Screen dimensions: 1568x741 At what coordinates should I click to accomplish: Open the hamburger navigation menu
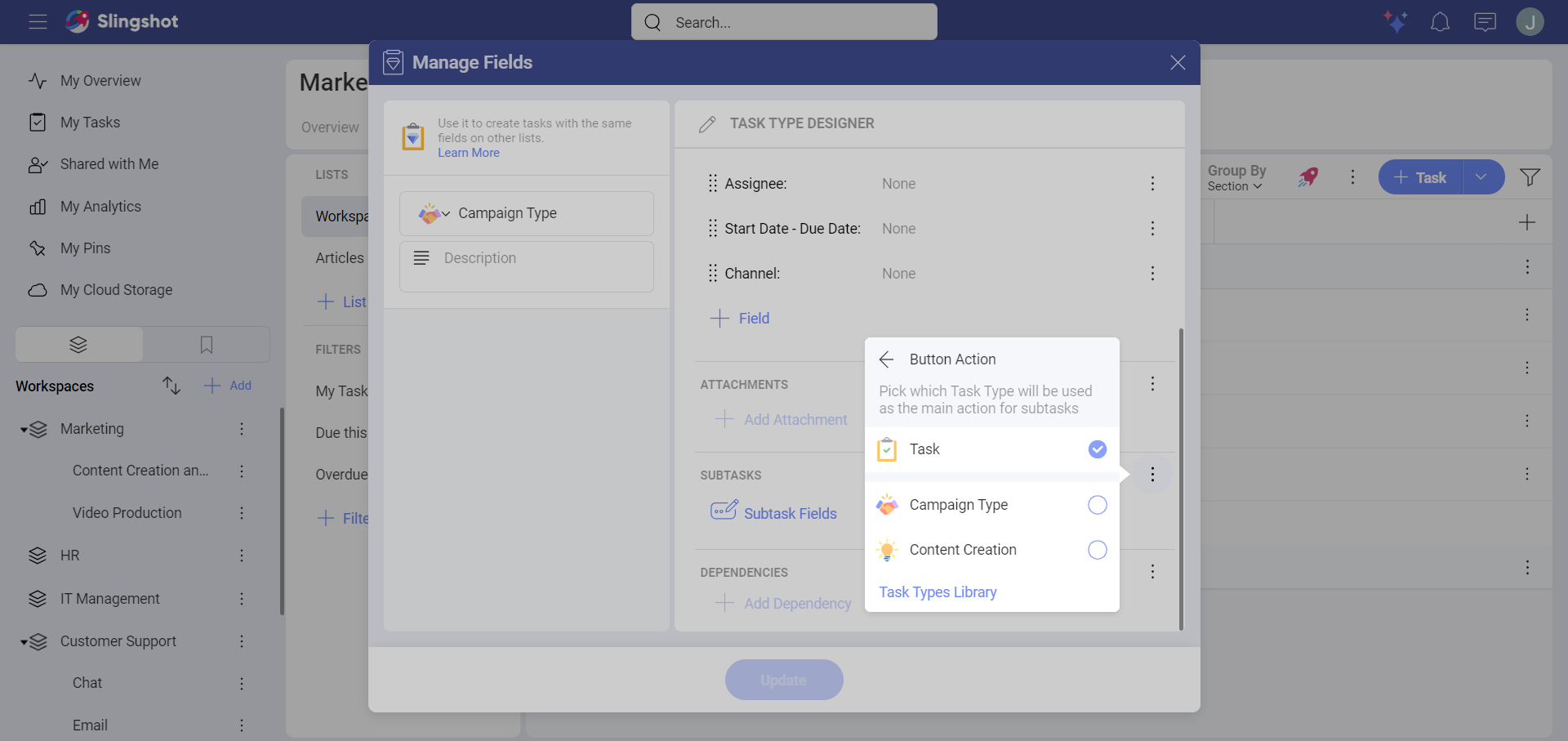click(38, 22)
